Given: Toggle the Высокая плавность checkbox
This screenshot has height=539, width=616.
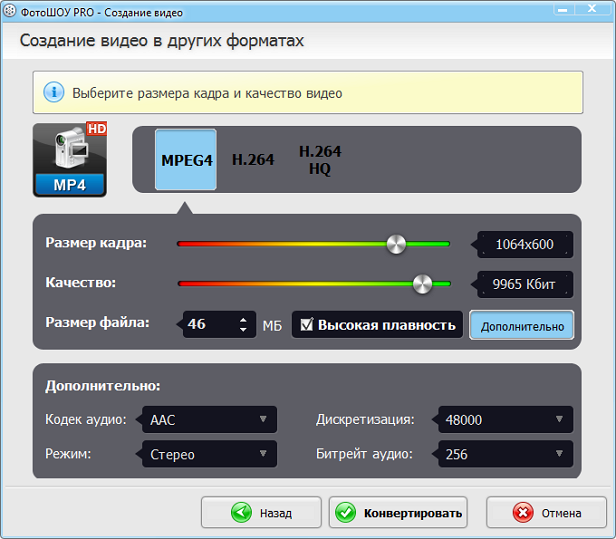Looking at the screenshot, I should (x=306, y=324).
